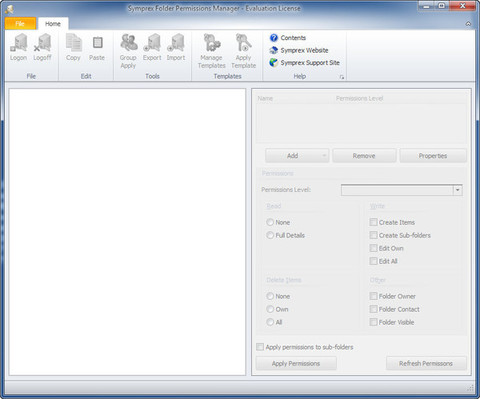Image resolution: width=480 pixels, height=399 pixels.
Task: Collapse the ribbon with the chevron
Action: point(468,24)
